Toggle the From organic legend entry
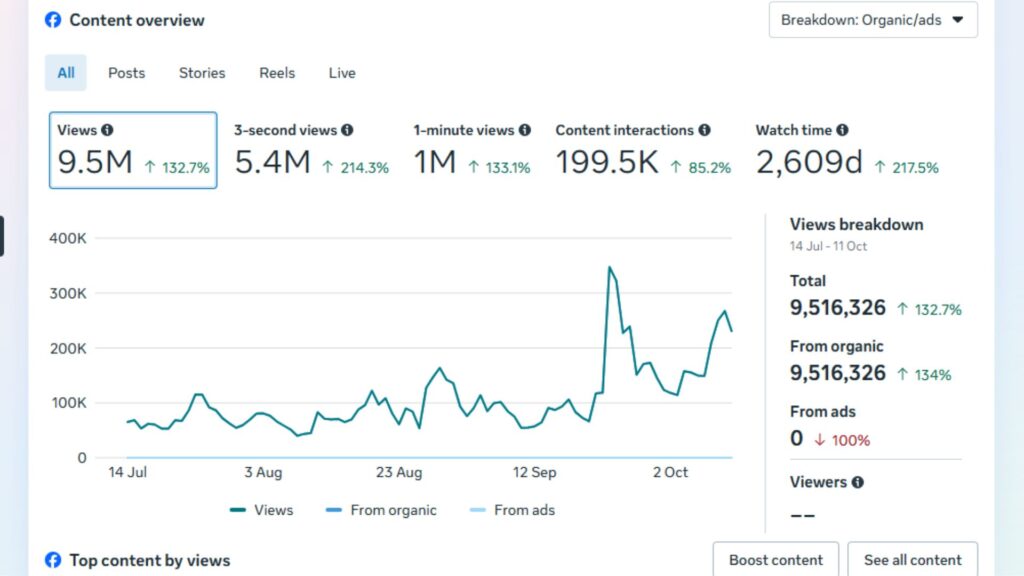The image size is (1024, 576). coord(382,510)
